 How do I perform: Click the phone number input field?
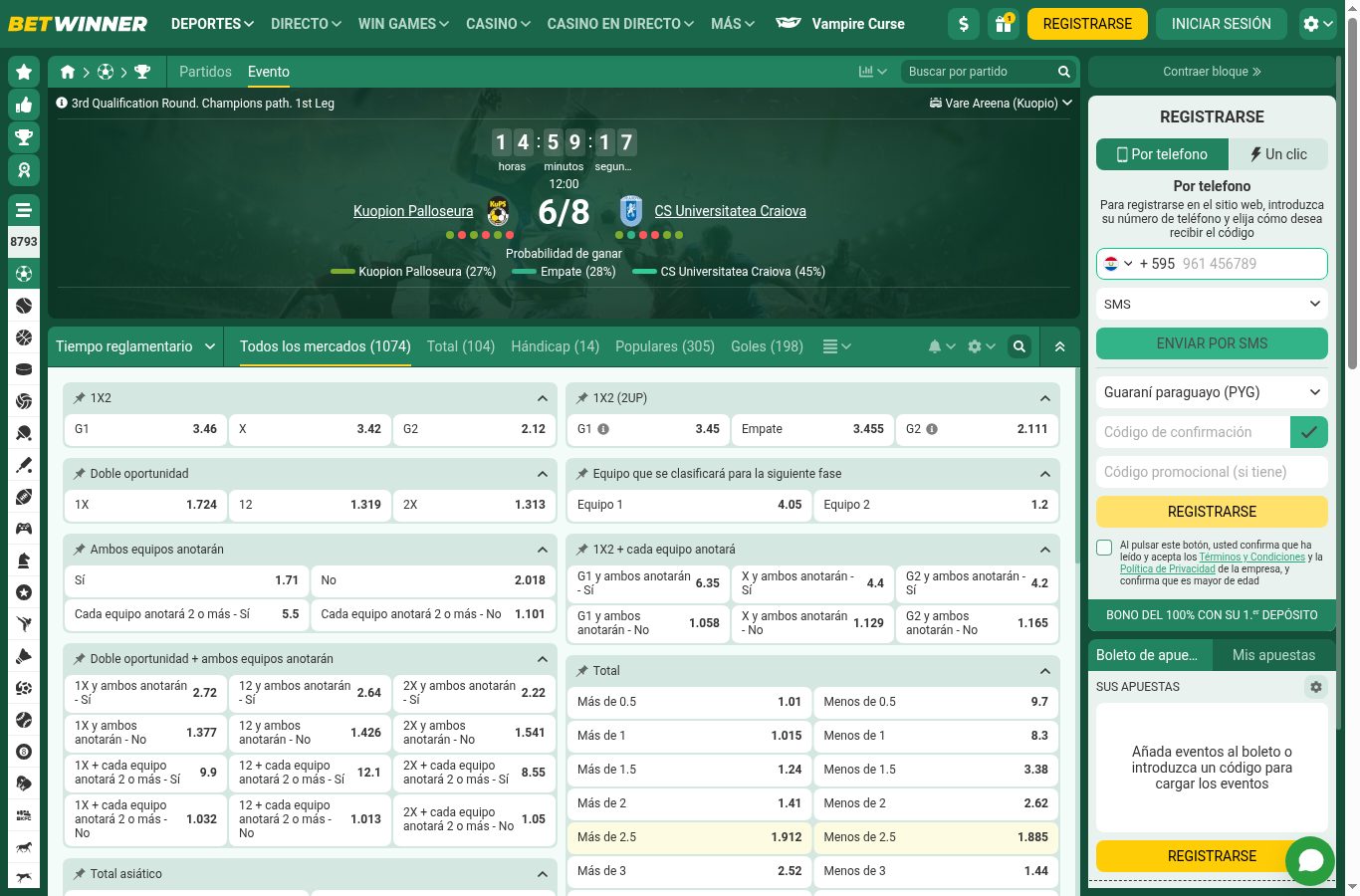coord(1251,264)
